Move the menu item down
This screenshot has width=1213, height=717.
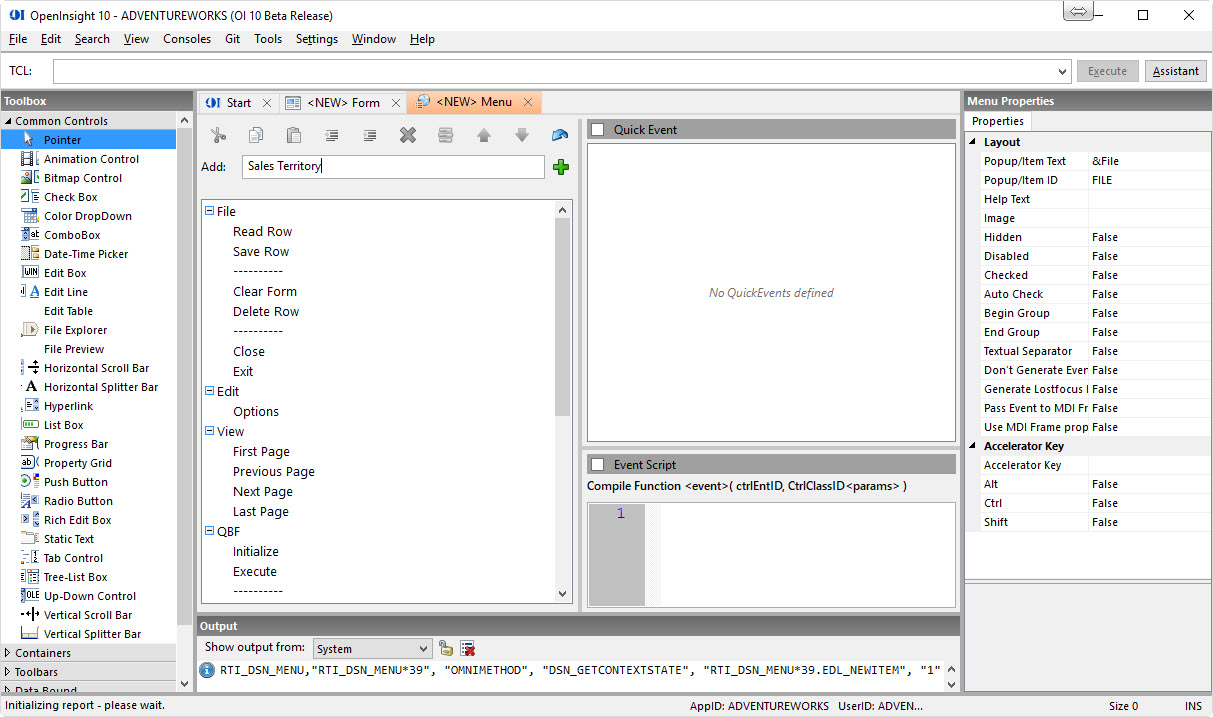pyautogui.click(x=521, y=135)
